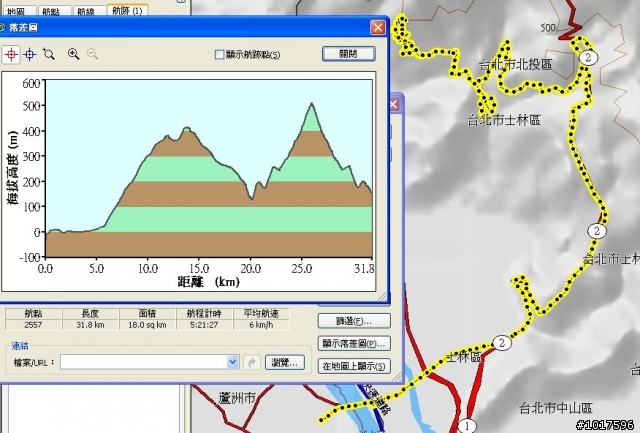Close the 落差圖 window with the X
Image resolution: width=640 pixels, height=433 pixels.
click(x=378, y=27)
